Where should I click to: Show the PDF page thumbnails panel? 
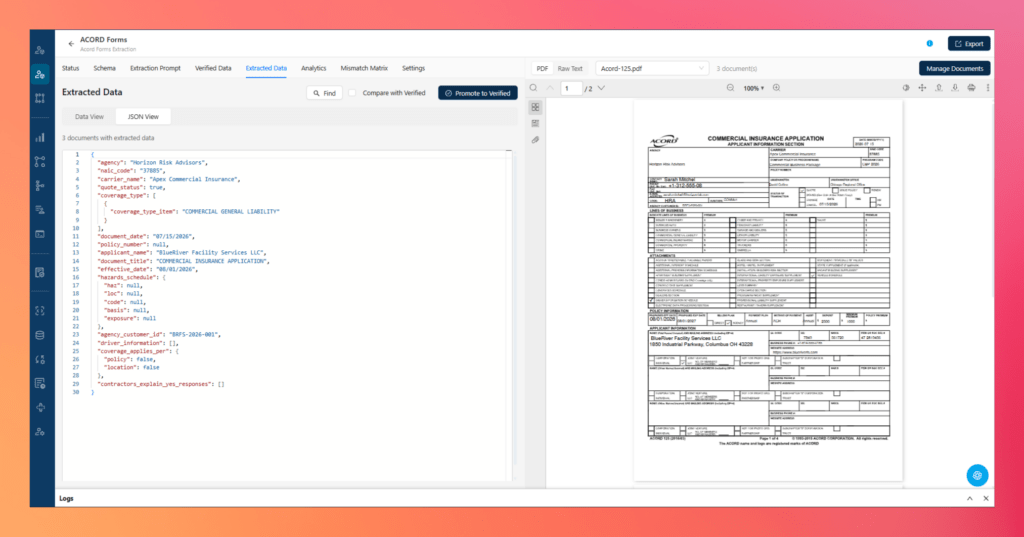click(536, 107)
